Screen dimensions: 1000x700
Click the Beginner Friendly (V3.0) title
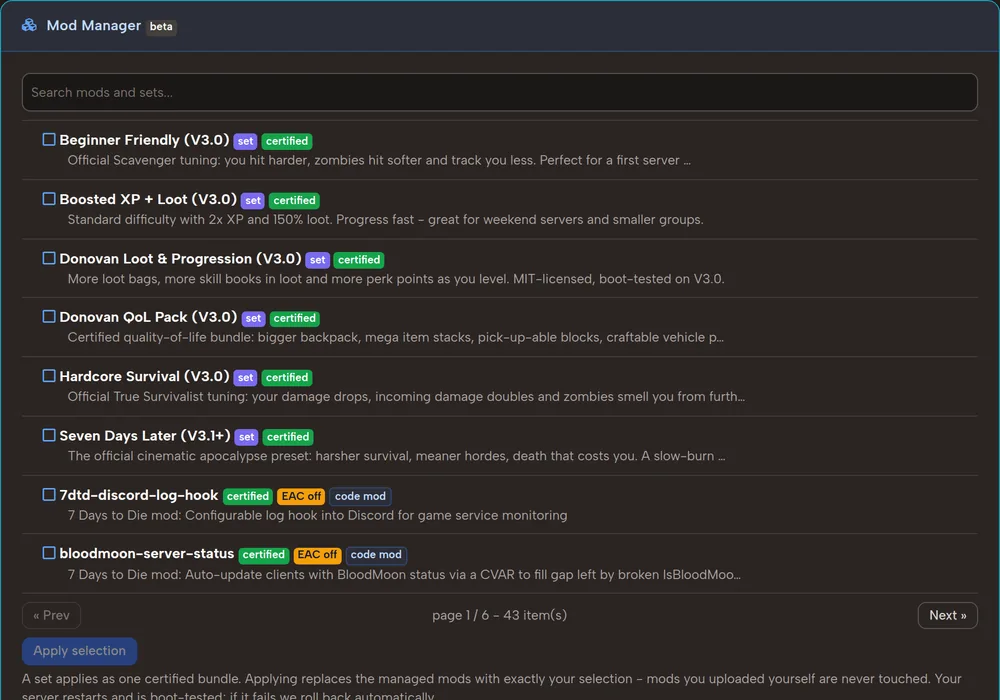[144, 140]
